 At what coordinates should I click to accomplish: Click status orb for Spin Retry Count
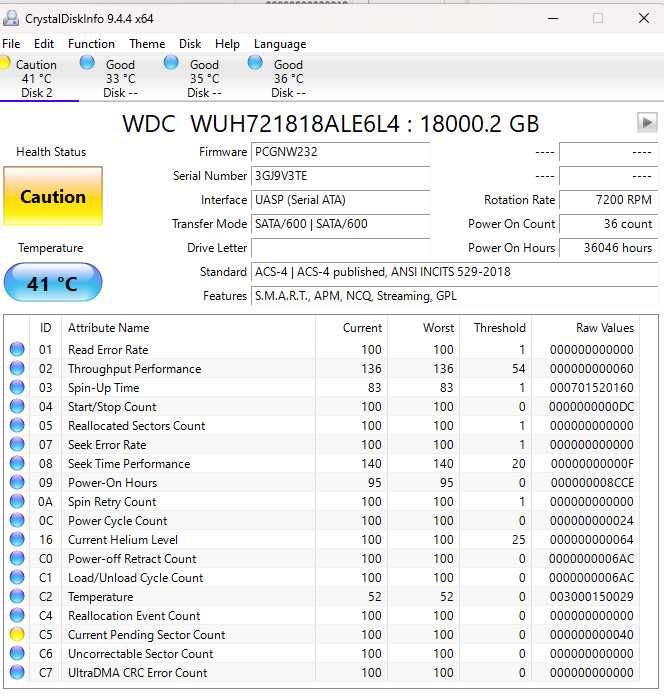[x=17, y=502]
